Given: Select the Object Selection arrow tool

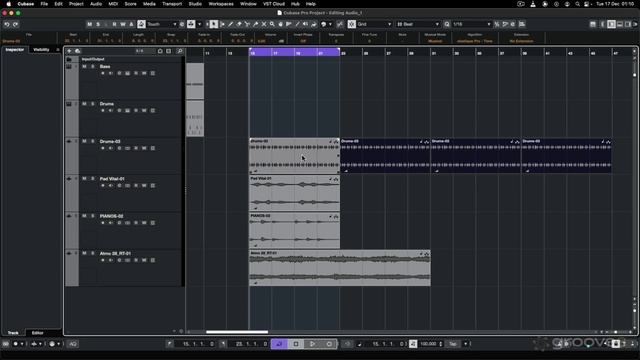Looking at the screenshot, I should pyautogui.click(x=214, y=24).
